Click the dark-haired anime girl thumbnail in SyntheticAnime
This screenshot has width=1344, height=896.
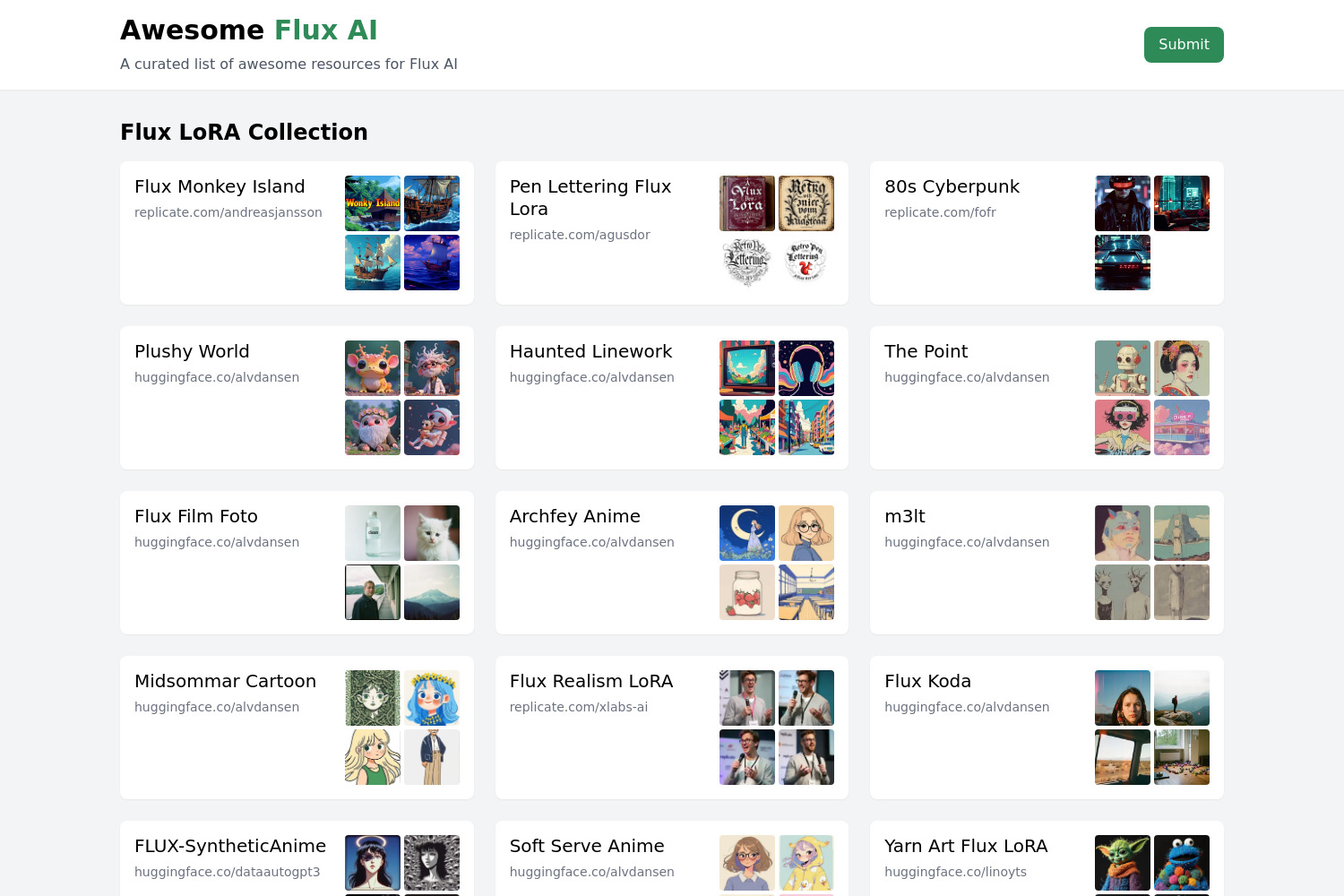[373, 863]
